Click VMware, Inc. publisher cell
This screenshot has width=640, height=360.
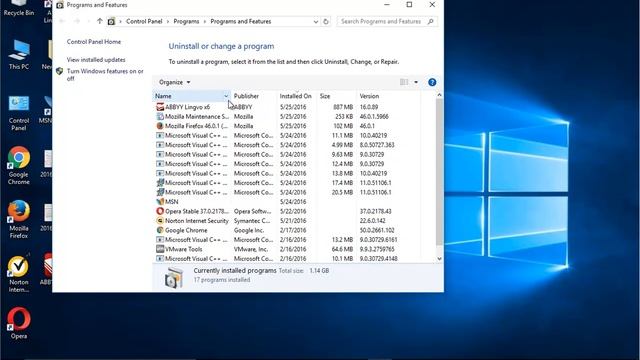[251, 249]
